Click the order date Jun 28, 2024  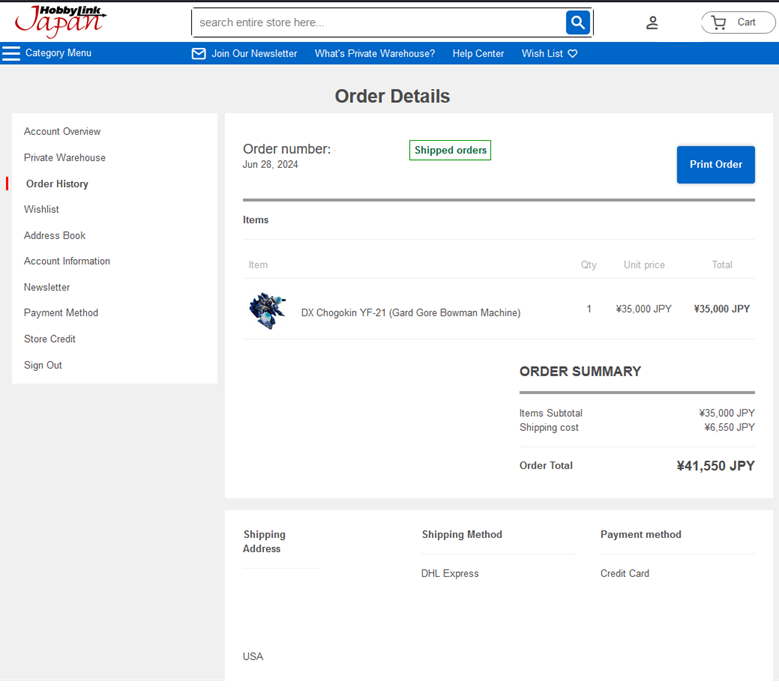270,164
